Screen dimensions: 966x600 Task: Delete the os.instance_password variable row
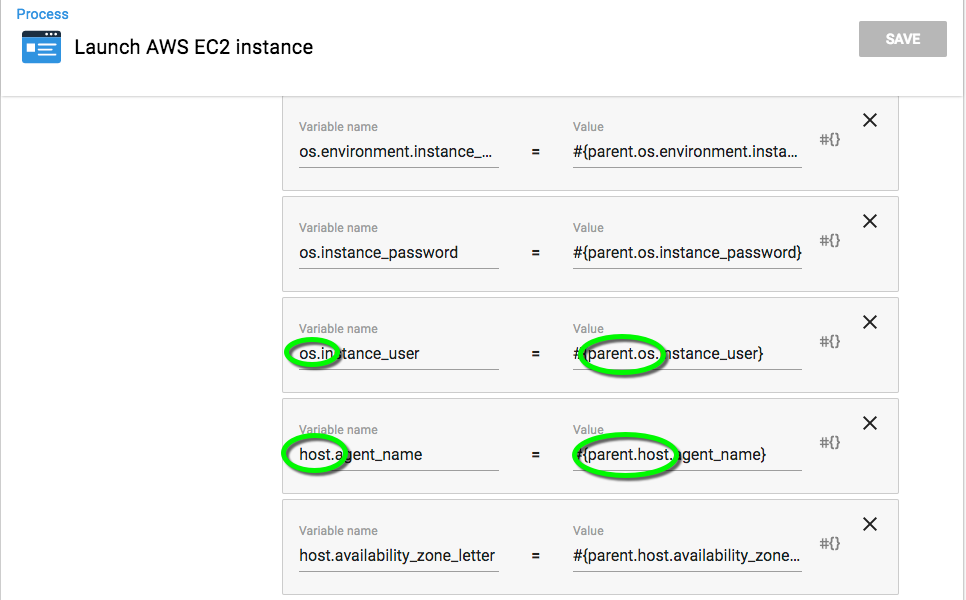tap(869, 221)
